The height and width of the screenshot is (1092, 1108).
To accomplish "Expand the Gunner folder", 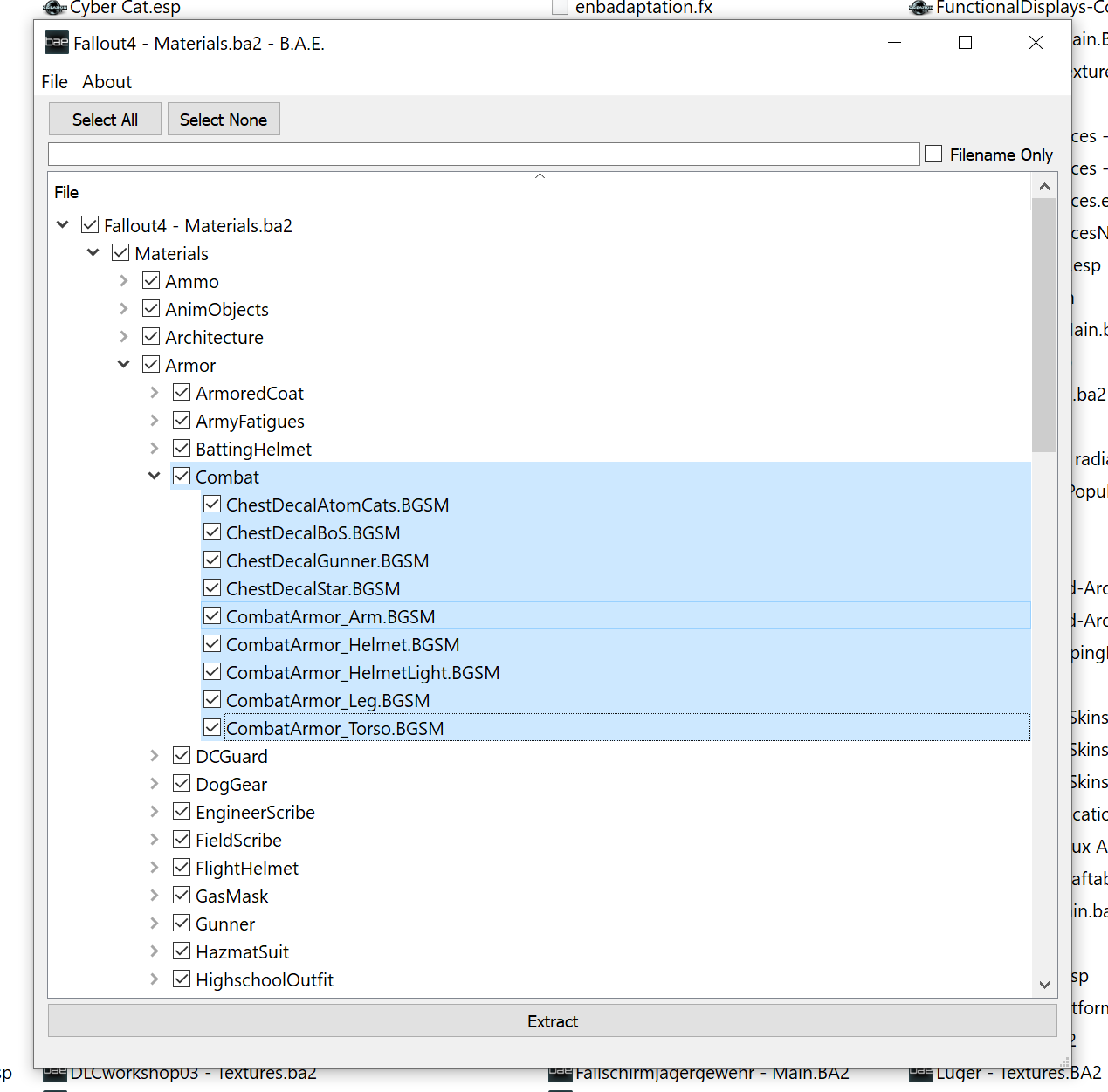I will pyautogui.click(x=155, y=924).
